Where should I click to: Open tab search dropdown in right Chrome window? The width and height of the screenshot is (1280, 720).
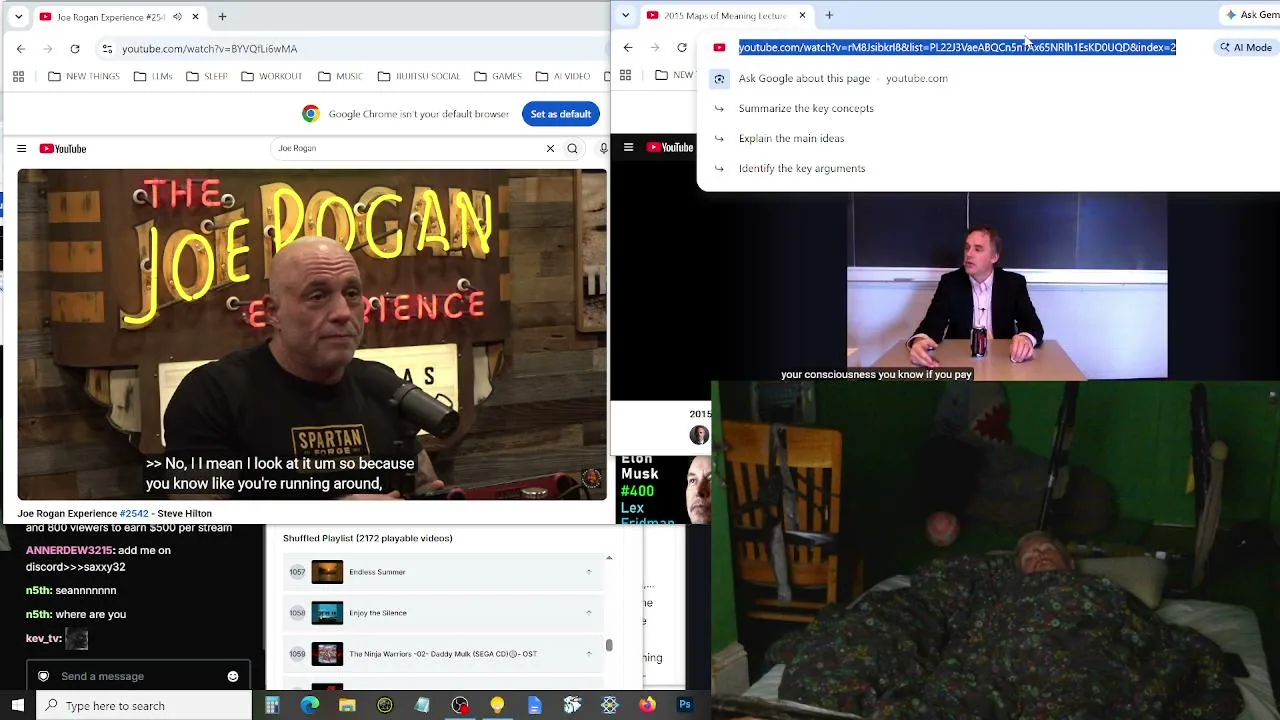(625, 16)
